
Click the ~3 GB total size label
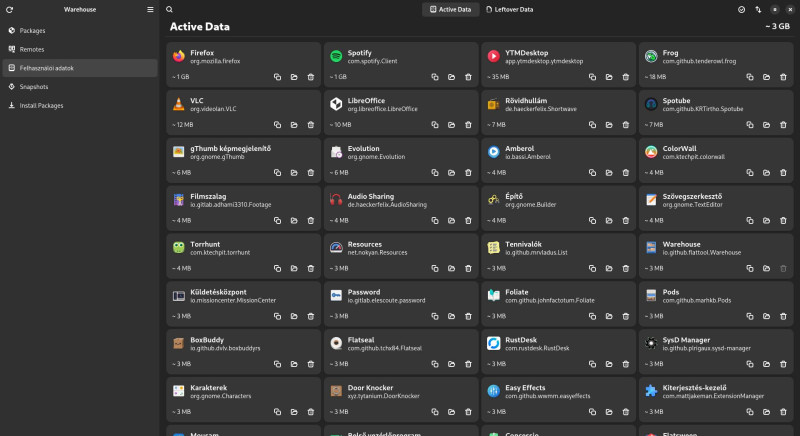[778, 27]
